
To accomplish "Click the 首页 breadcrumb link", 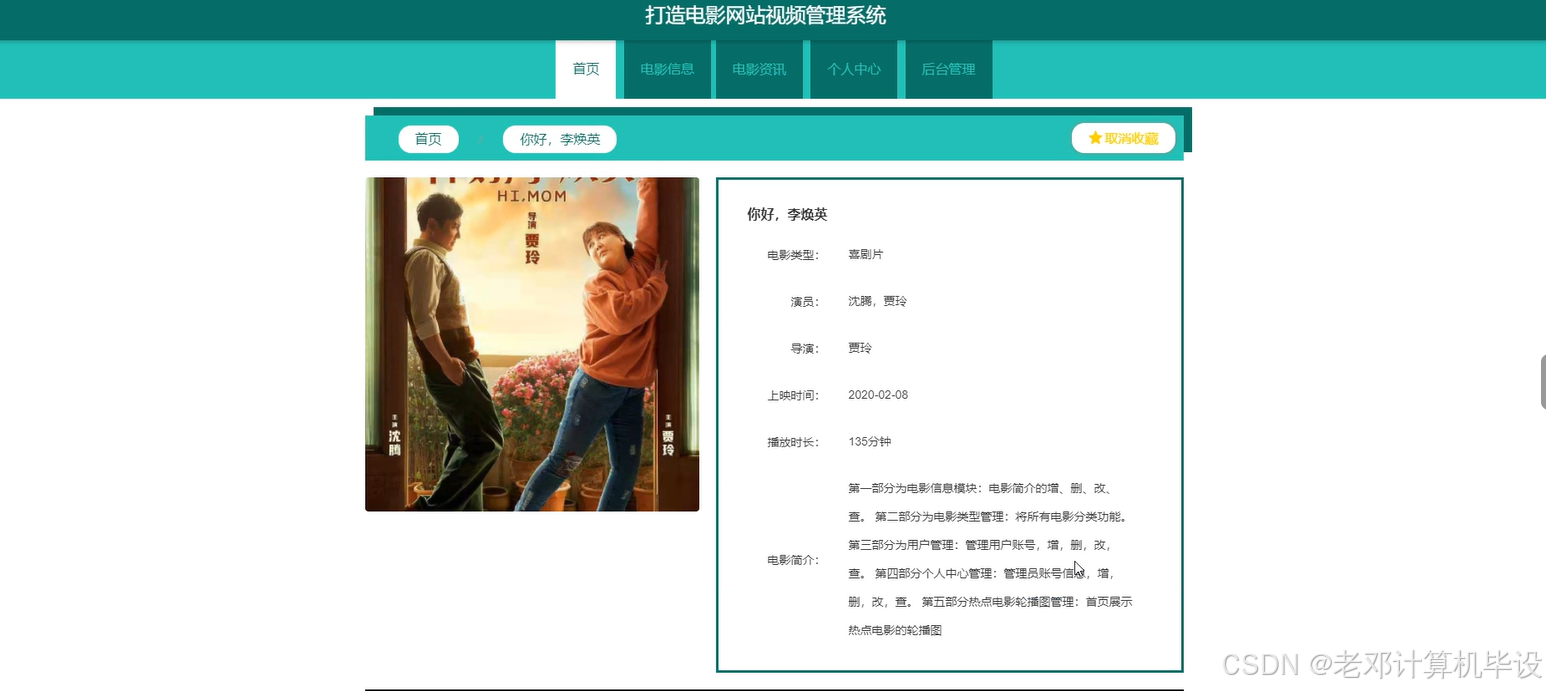I will [x=428, y=139].
